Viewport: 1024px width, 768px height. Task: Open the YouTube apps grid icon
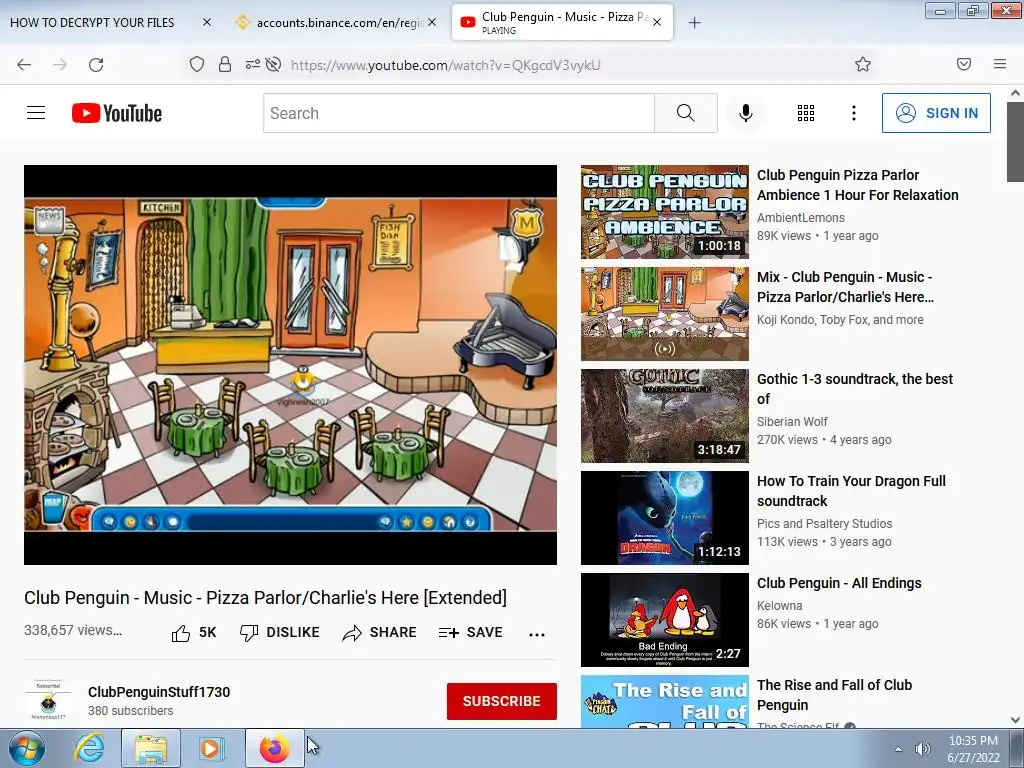point(806,113)
